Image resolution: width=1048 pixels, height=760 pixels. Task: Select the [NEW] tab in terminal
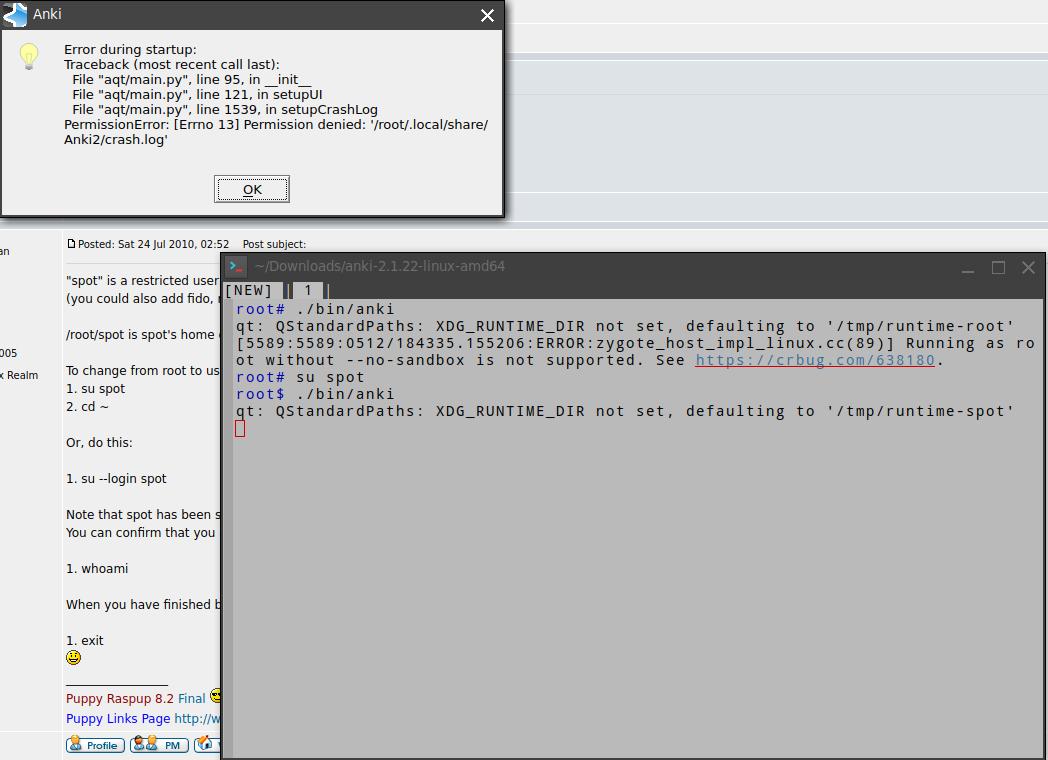coord(249,291)
